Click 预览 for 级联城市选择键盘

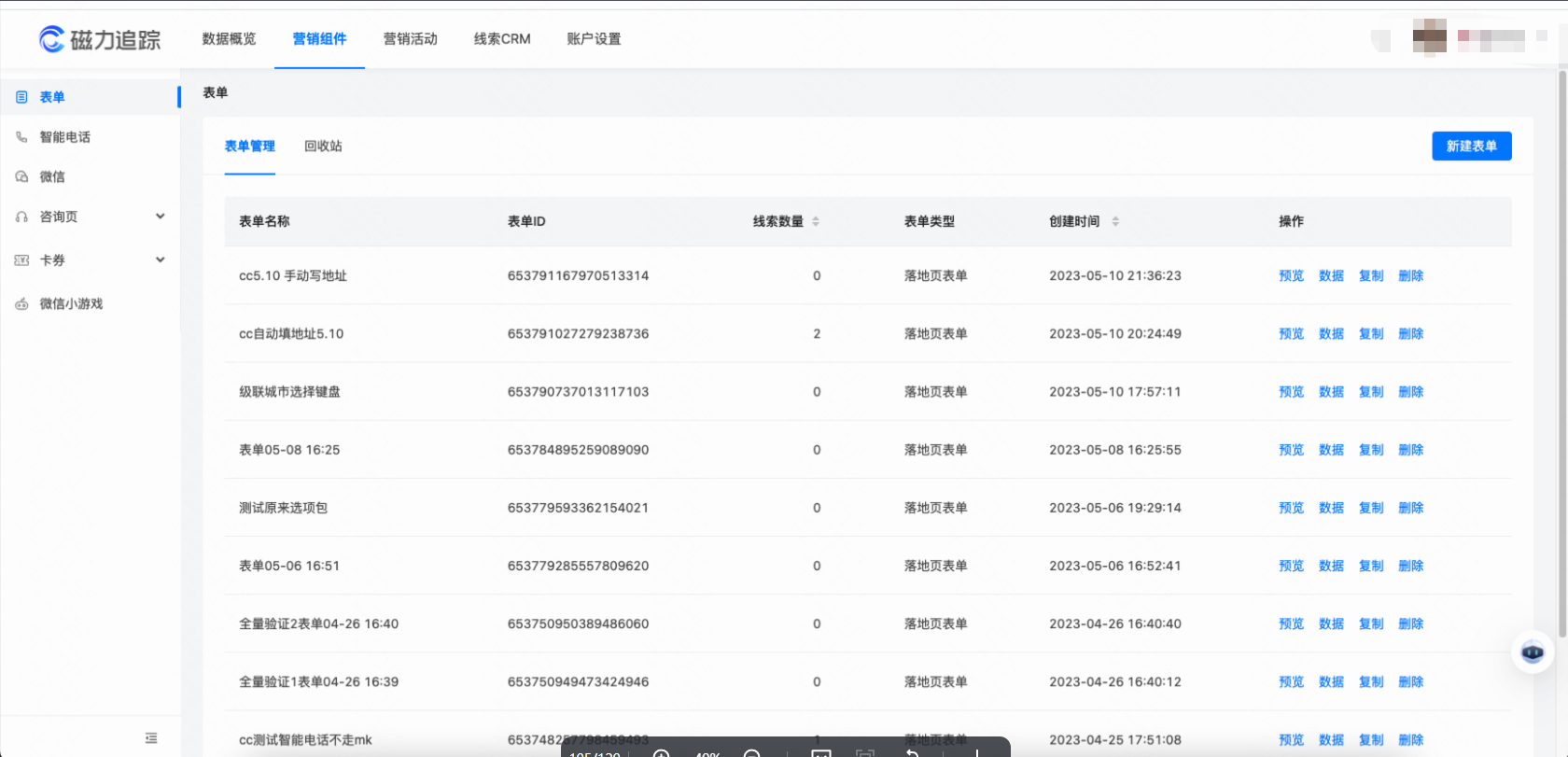pos(1291,392)
